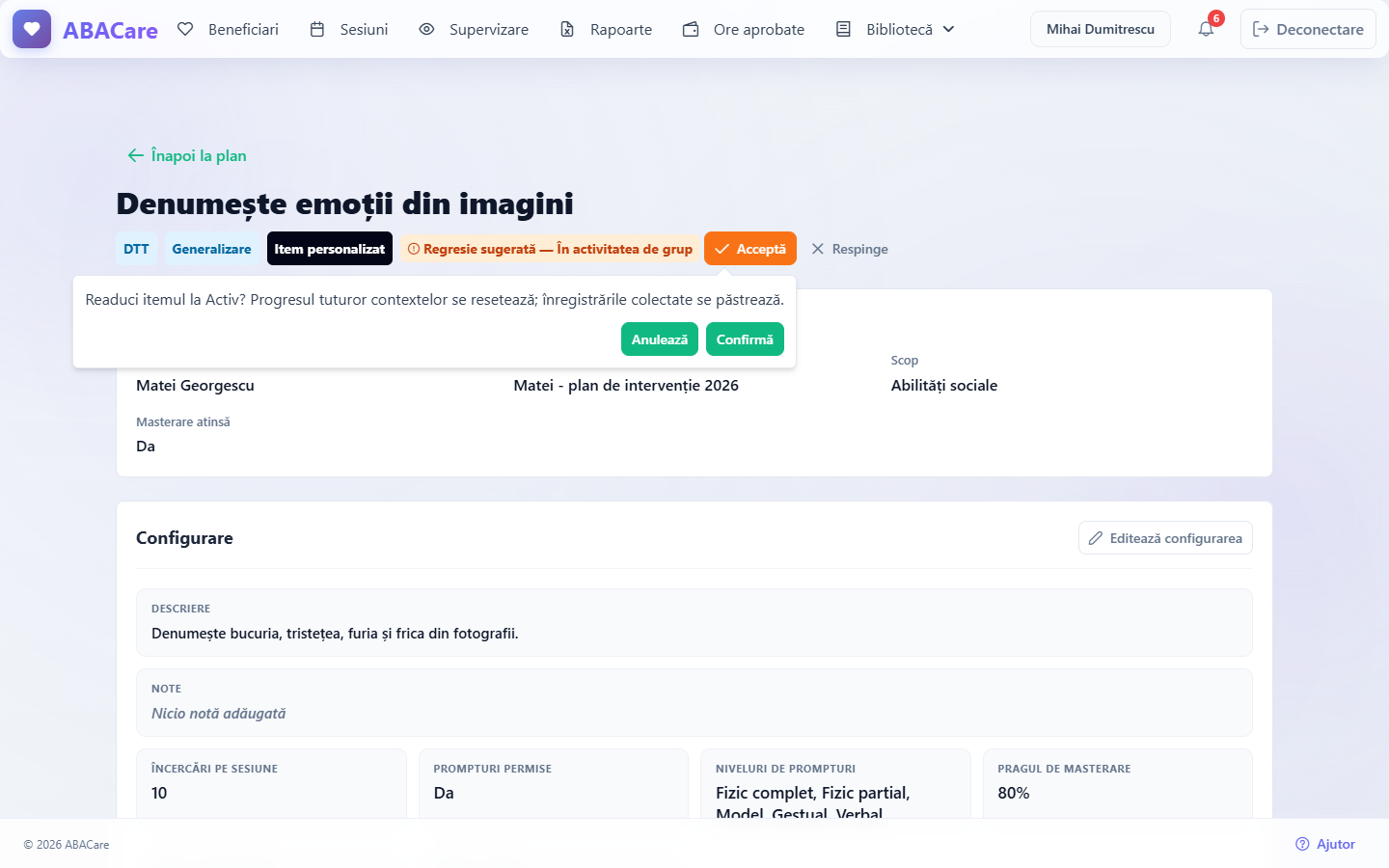Click the Regresie sugerată warning badge
The image size is (1389, 868).
pyautogui.click(x=550, y=249)
